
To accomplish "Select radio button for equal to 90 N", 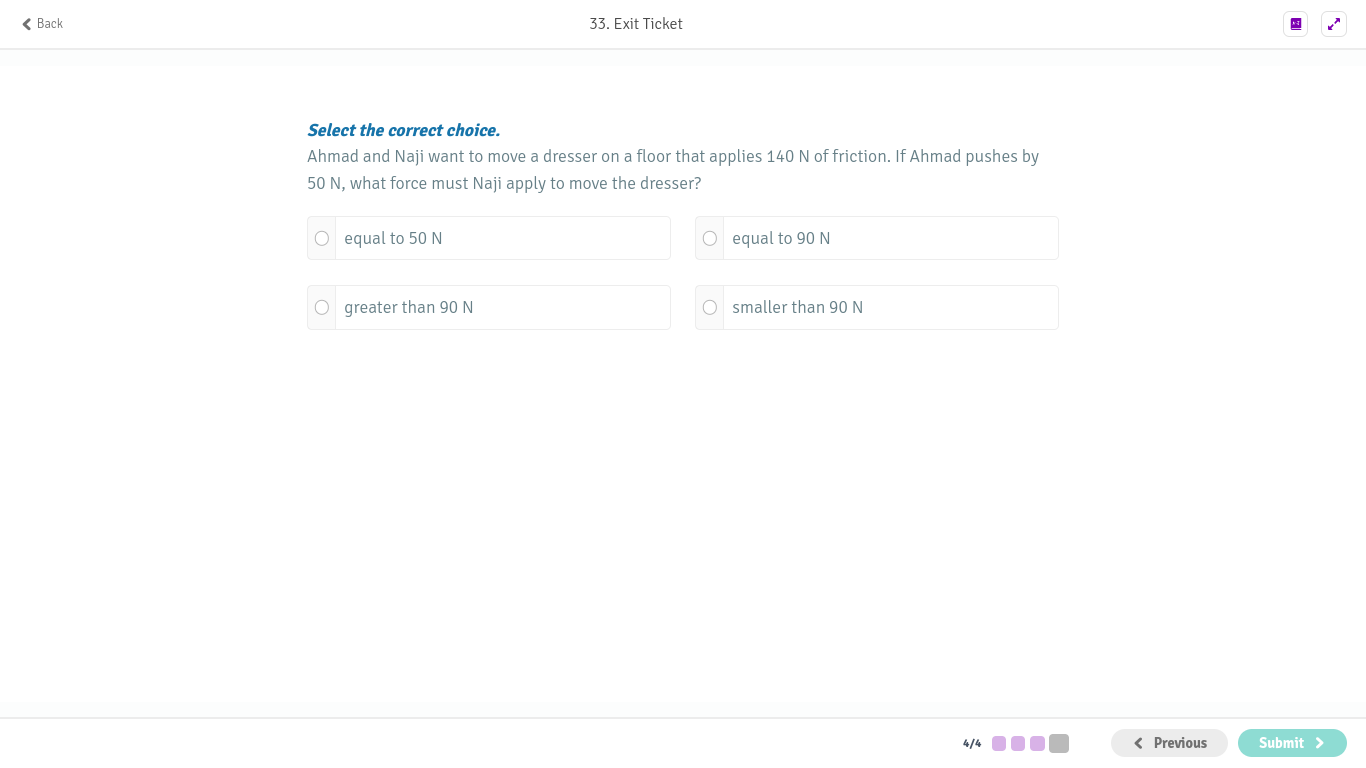I will tap(710, 238).
